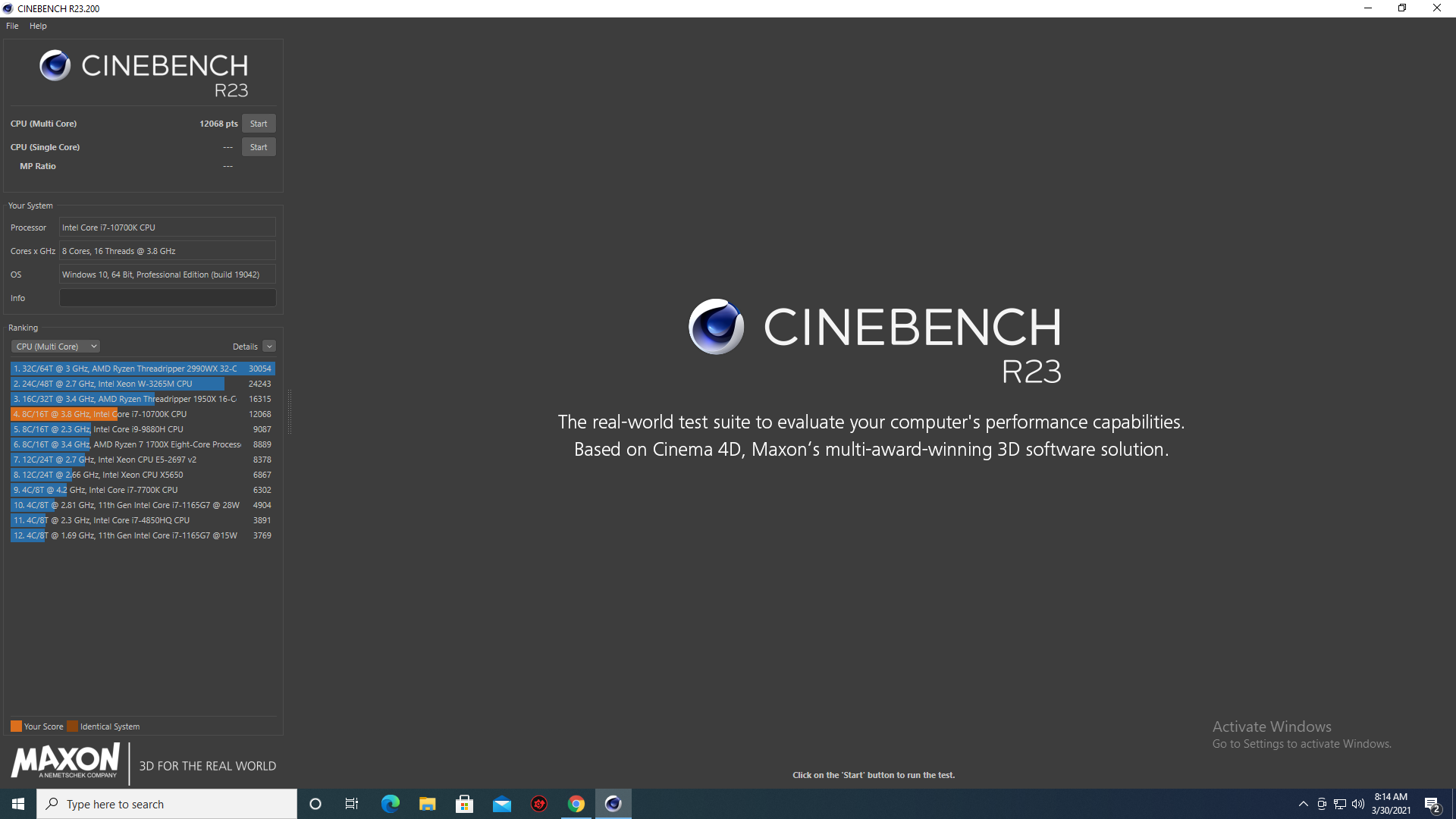
Task: Select ranking row Intel Xeon CPU X5650
Action: click(143, 475)
